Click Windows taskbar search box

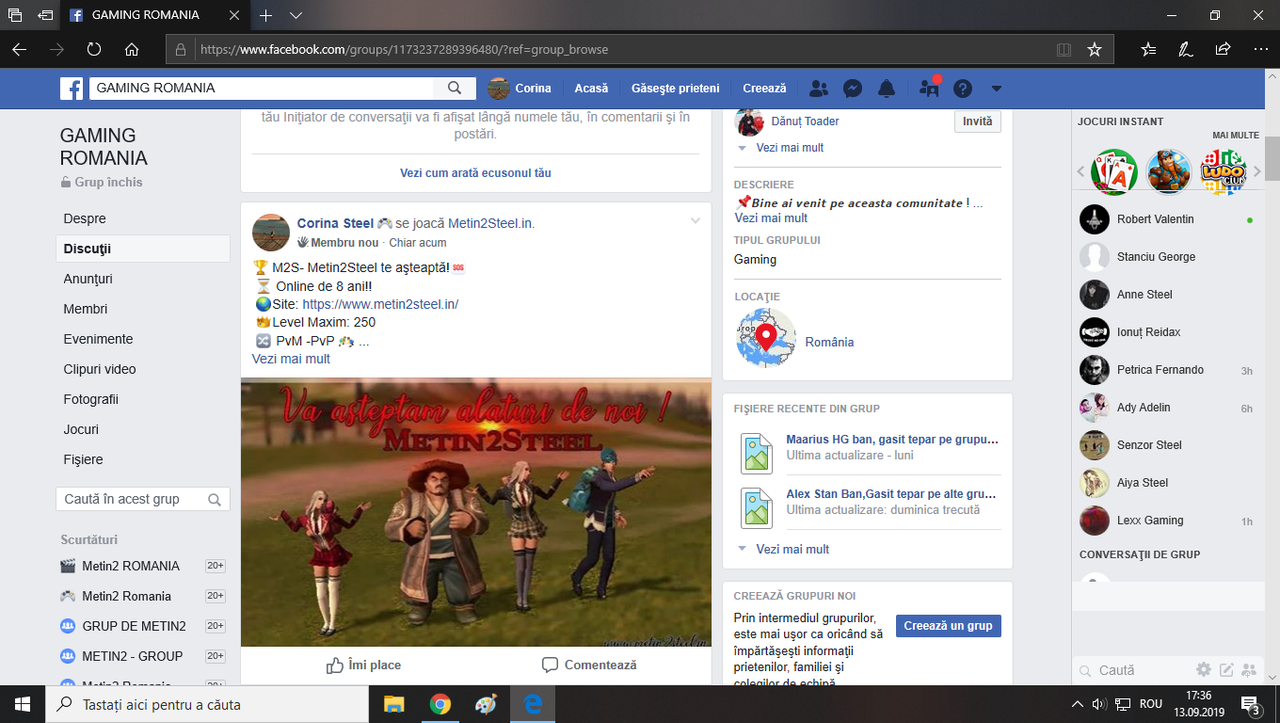[x=208, y=704]
